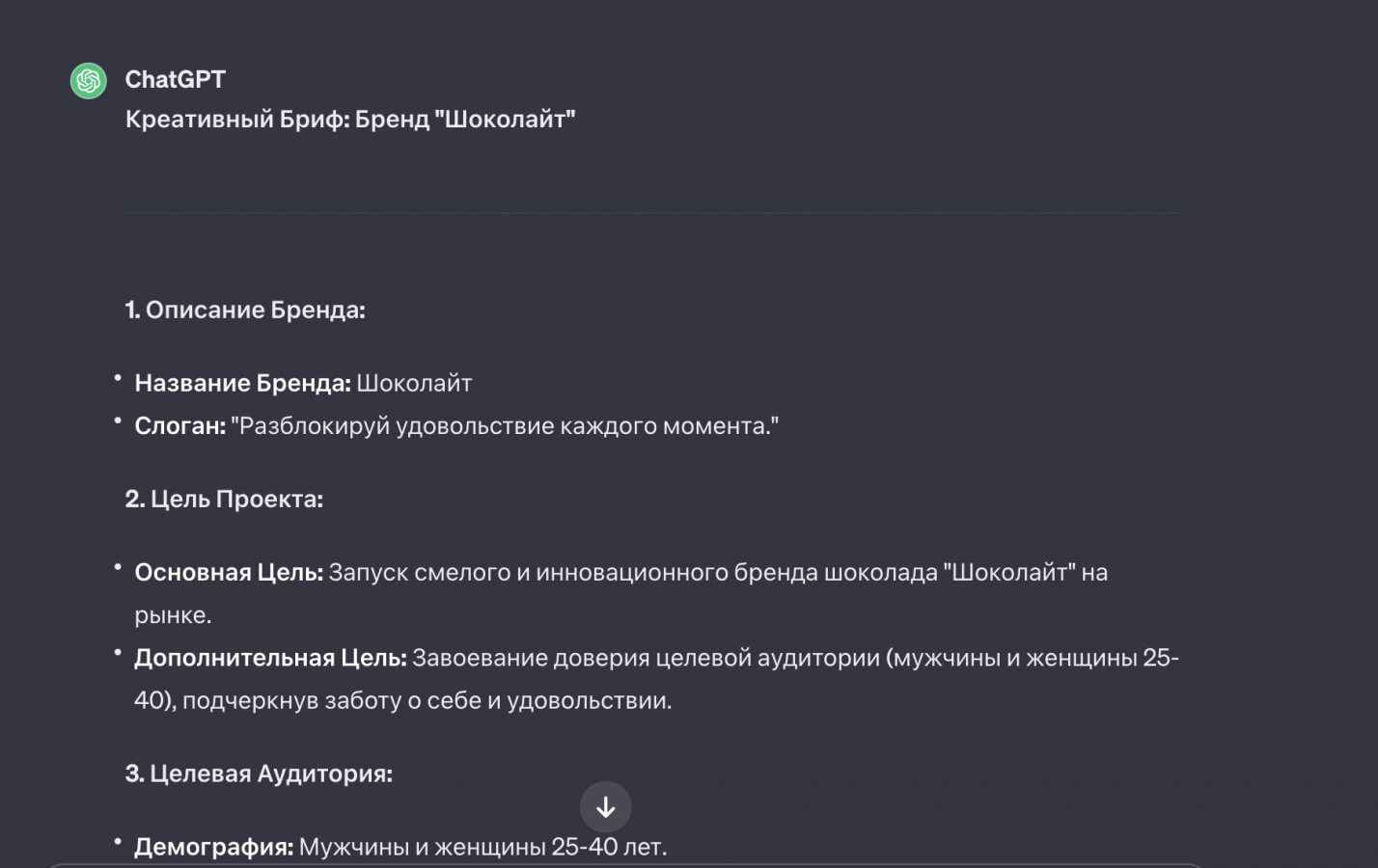1378x868 pixels.
Task: Click the text подчеркнув заботу о себе и удовольствии
Action: 427,700
